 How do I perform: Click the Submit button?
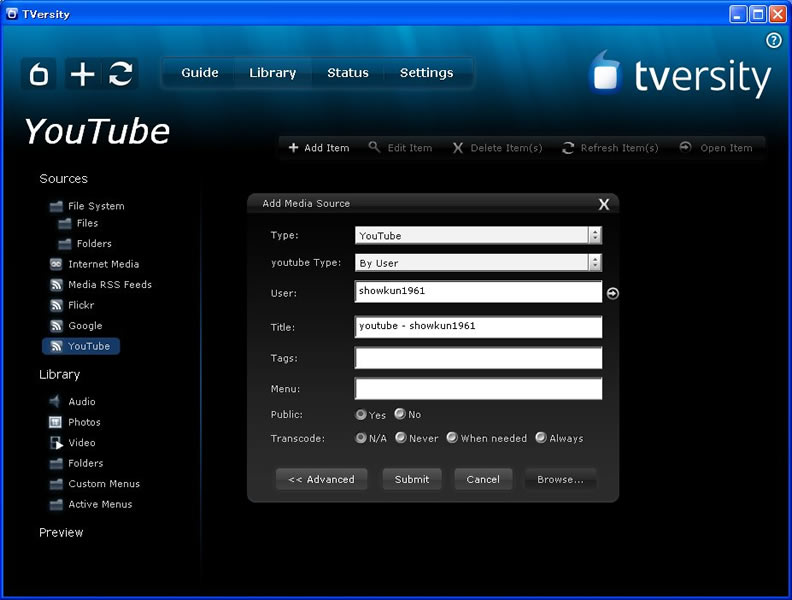(412, 479)
